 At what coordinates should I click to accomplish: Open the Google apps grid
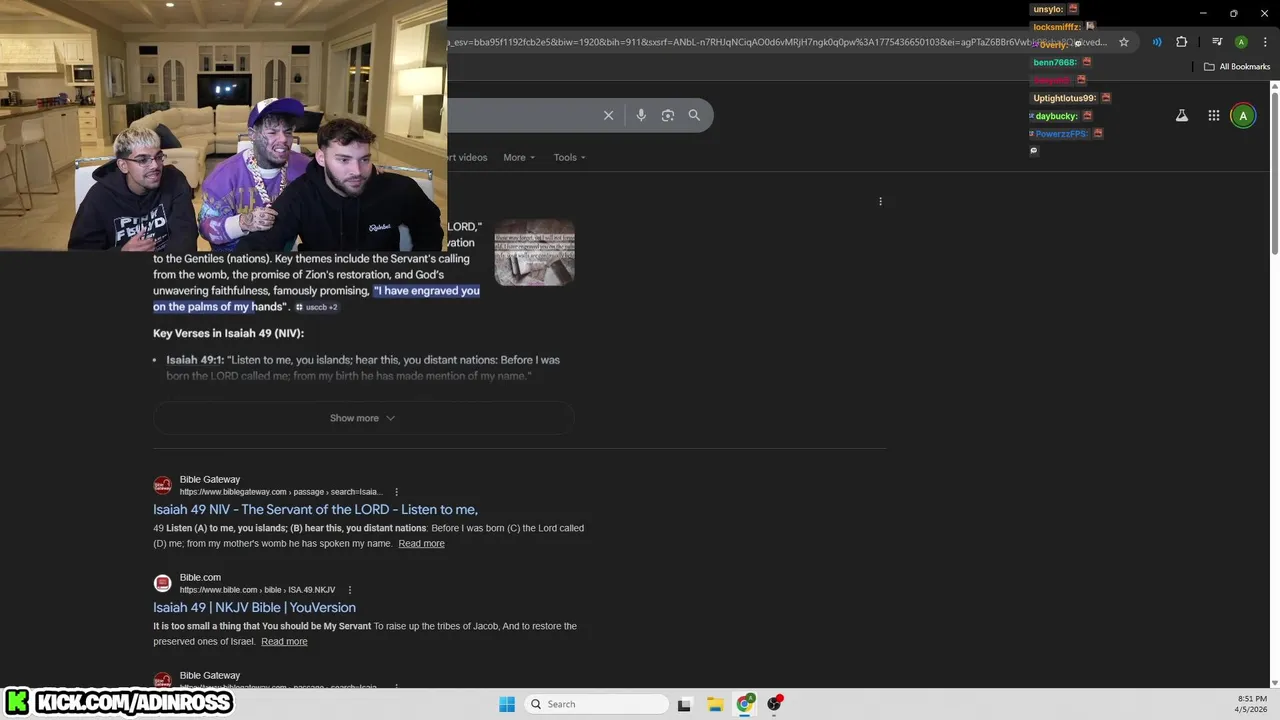point(1214,116)
